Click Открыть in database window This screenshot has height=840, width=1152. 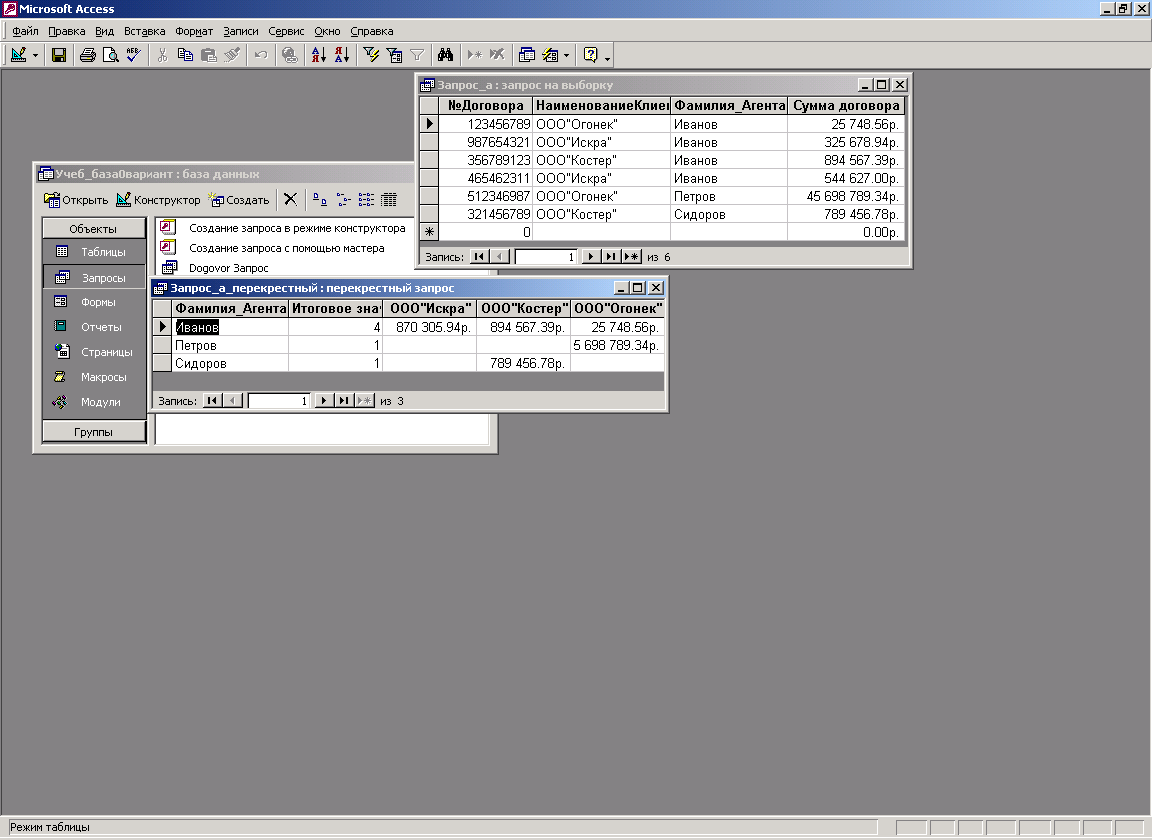[x=76, y=200]
